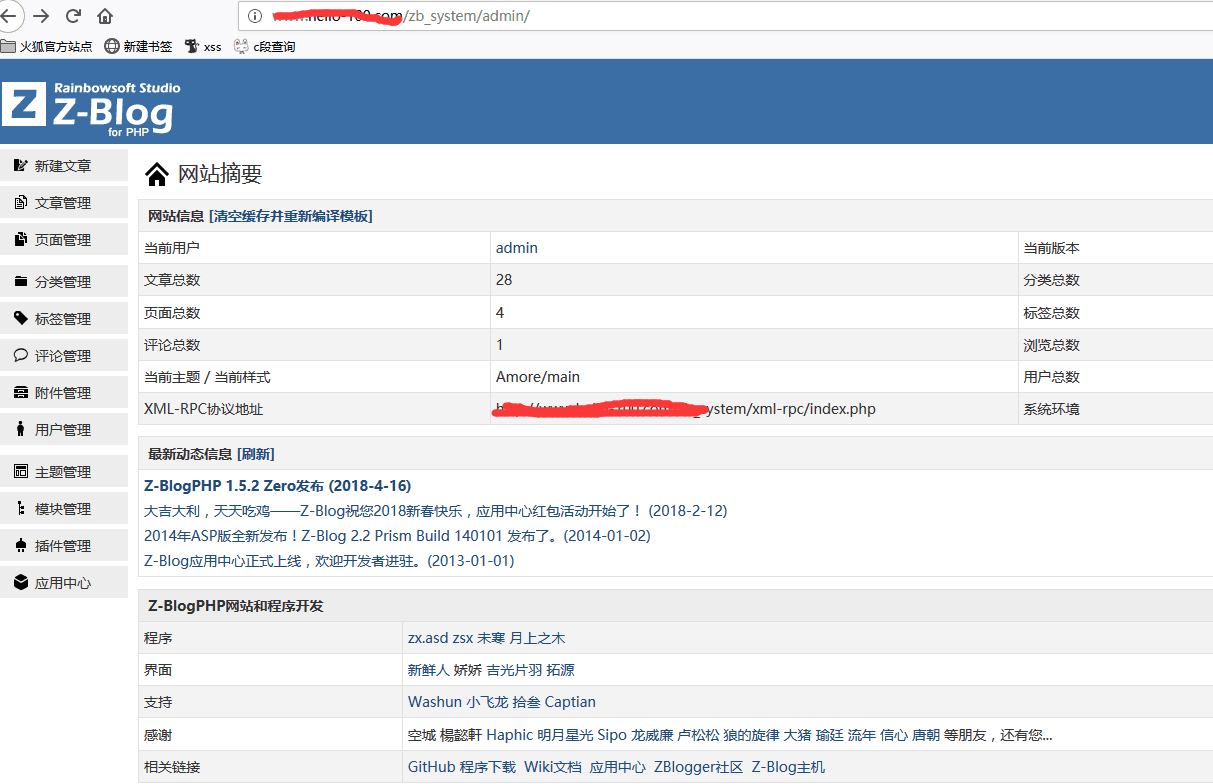Click the zx.asd developer link
The width and height of the screenshot is (1213, 784).
coord(428,638)
